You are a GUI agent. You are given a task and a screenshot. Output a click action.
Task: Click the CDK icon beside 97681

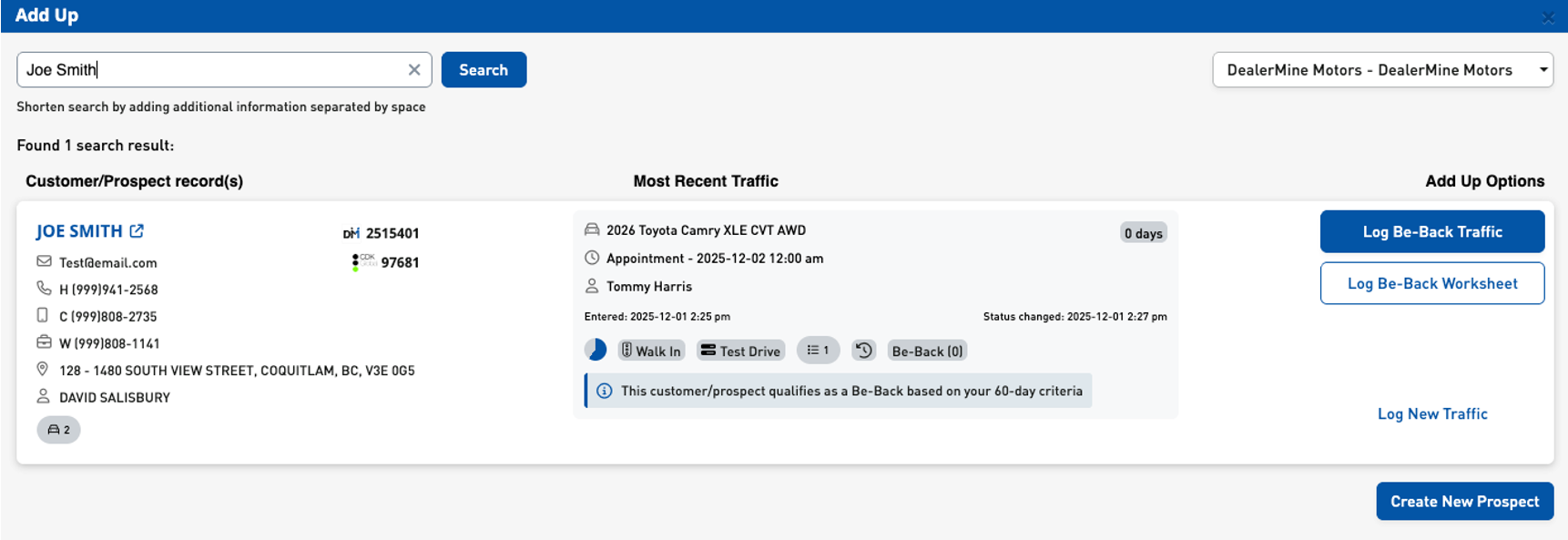click(362, 262)
